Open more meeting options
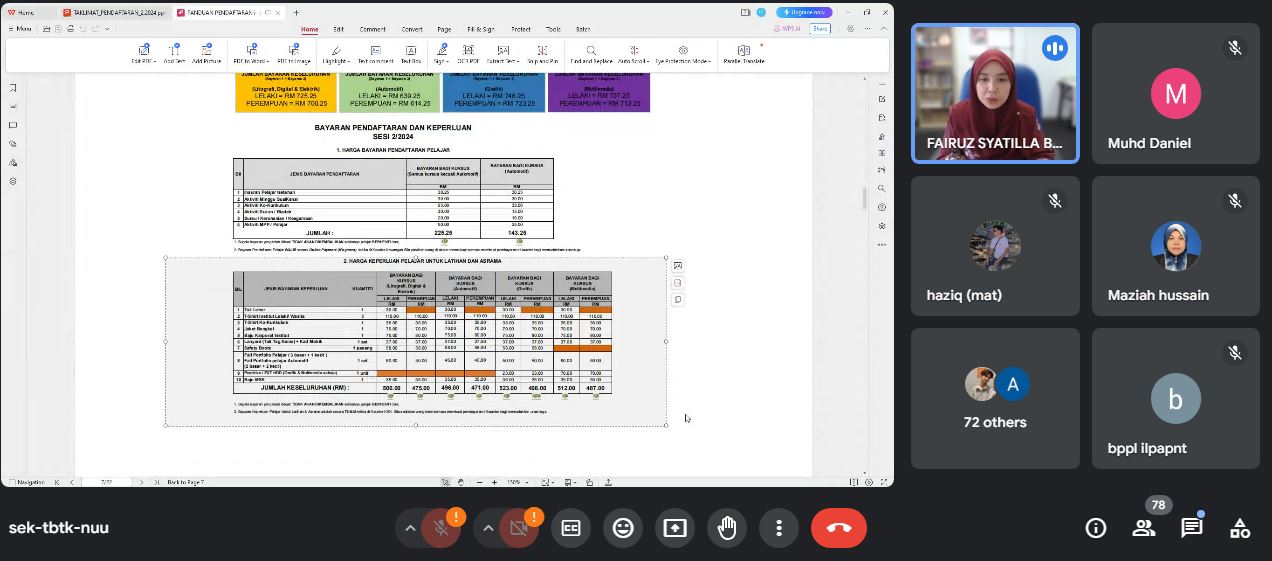 pyautogui.click(x=779, y=528)
